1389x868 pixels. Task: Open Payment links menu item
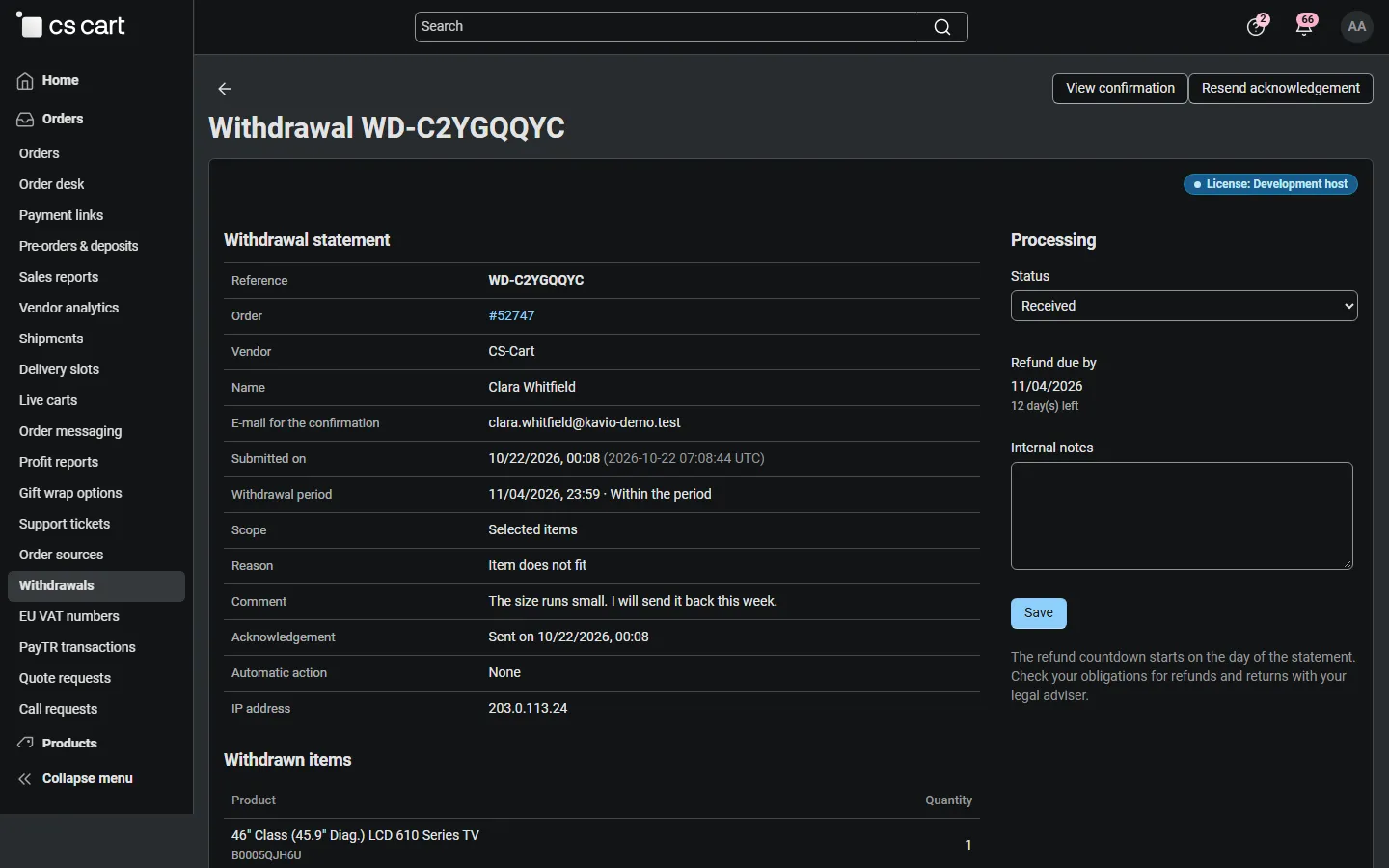point(61,215)
